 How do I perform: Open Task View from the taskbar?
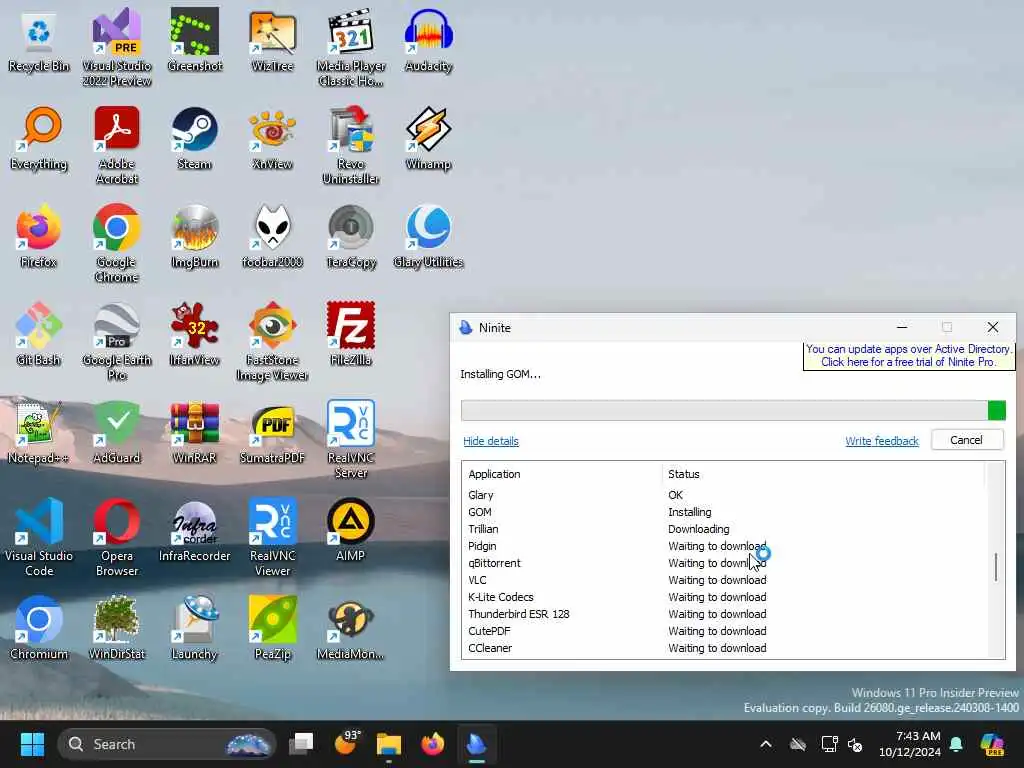[x=302, y=744]
